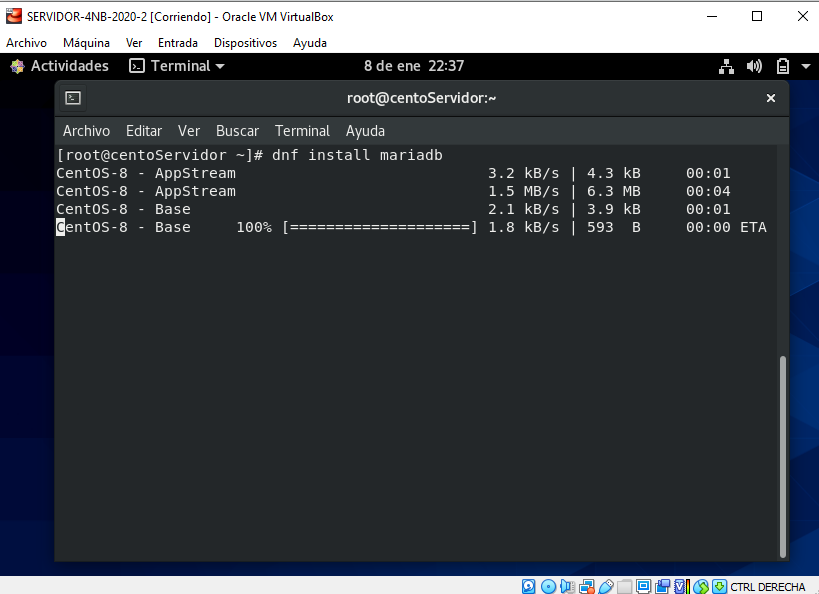819x594 pixels.
Task: Open the clock menu showing 8 de ene
Action: click(x=410, y=66)
